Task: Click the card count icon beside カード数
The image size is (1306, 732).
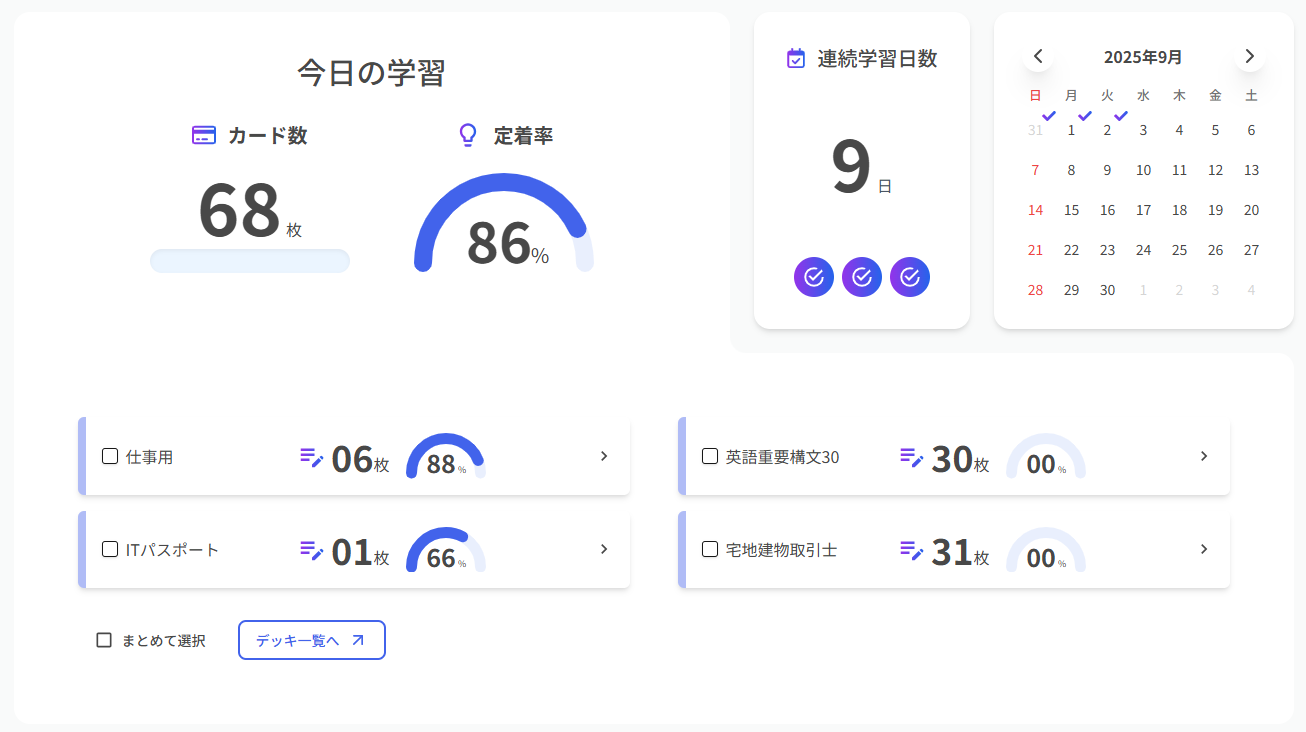Action: pos(204,136)
